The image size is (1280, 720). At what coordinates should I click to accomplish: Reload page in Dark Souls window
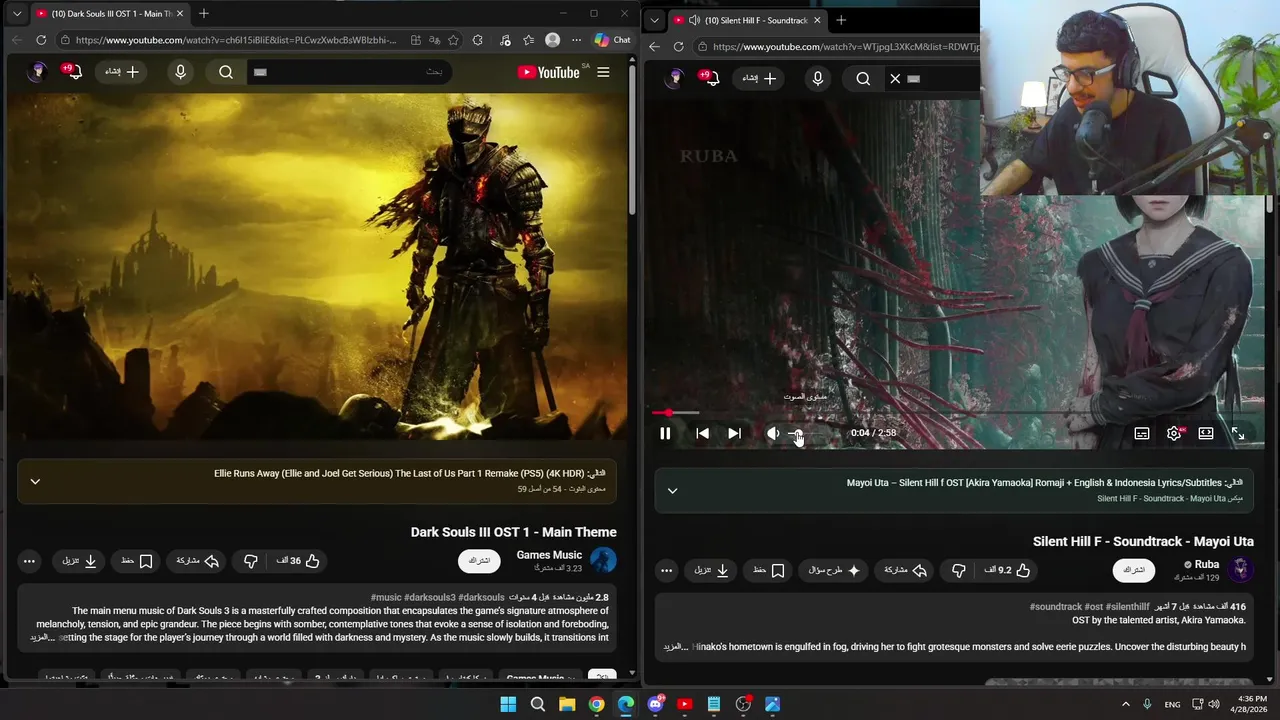(x=41, y=40)
